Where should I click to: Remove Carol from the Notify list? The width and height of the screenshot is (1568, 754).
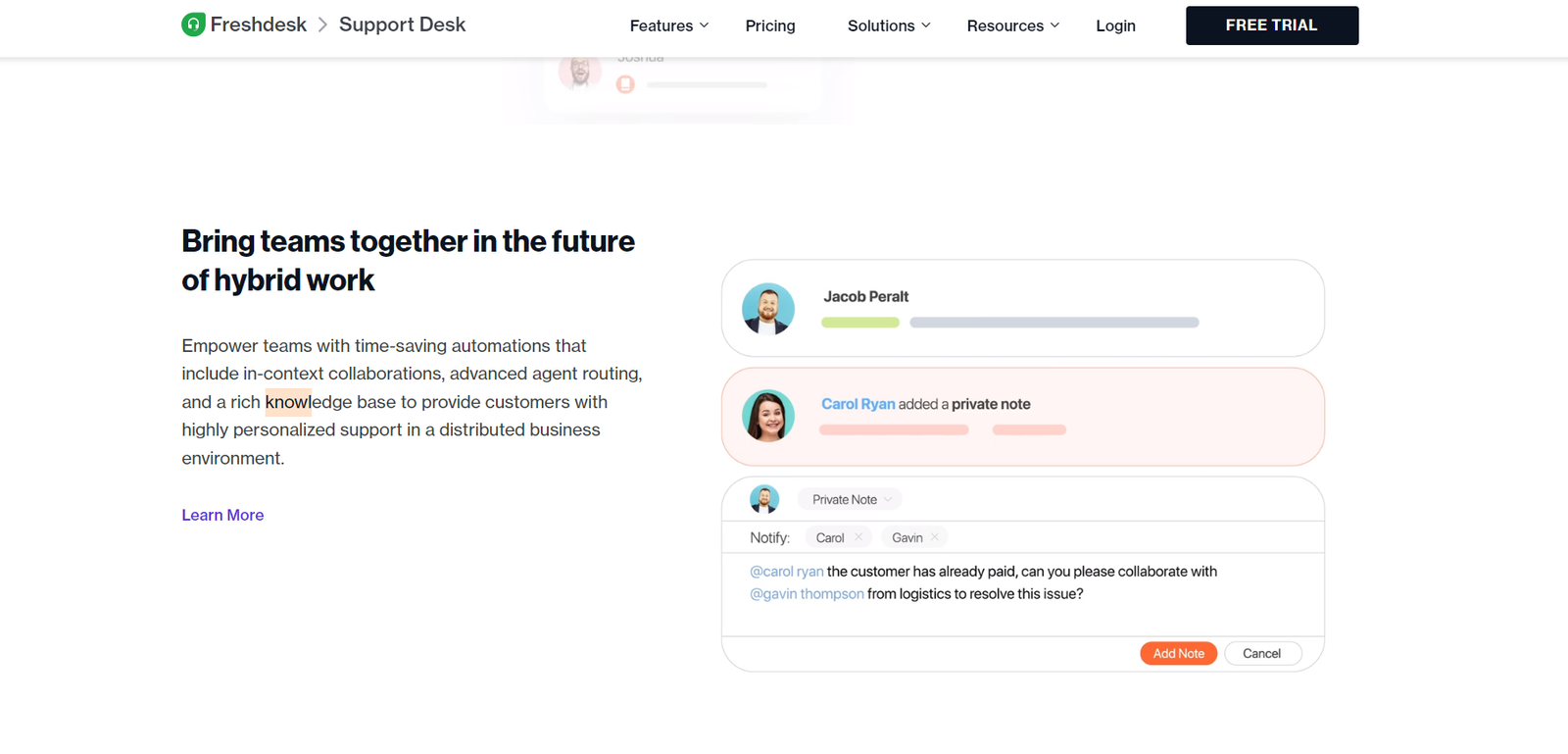pyautogui.click(x=858, y=537)
